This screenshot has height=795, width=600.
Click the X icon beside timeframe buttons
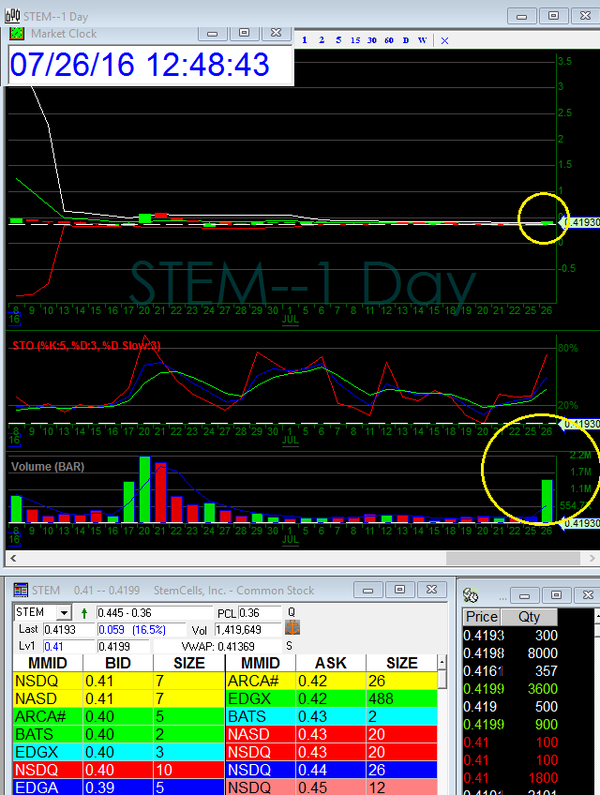pyautogui.click(x=445, y=40)
